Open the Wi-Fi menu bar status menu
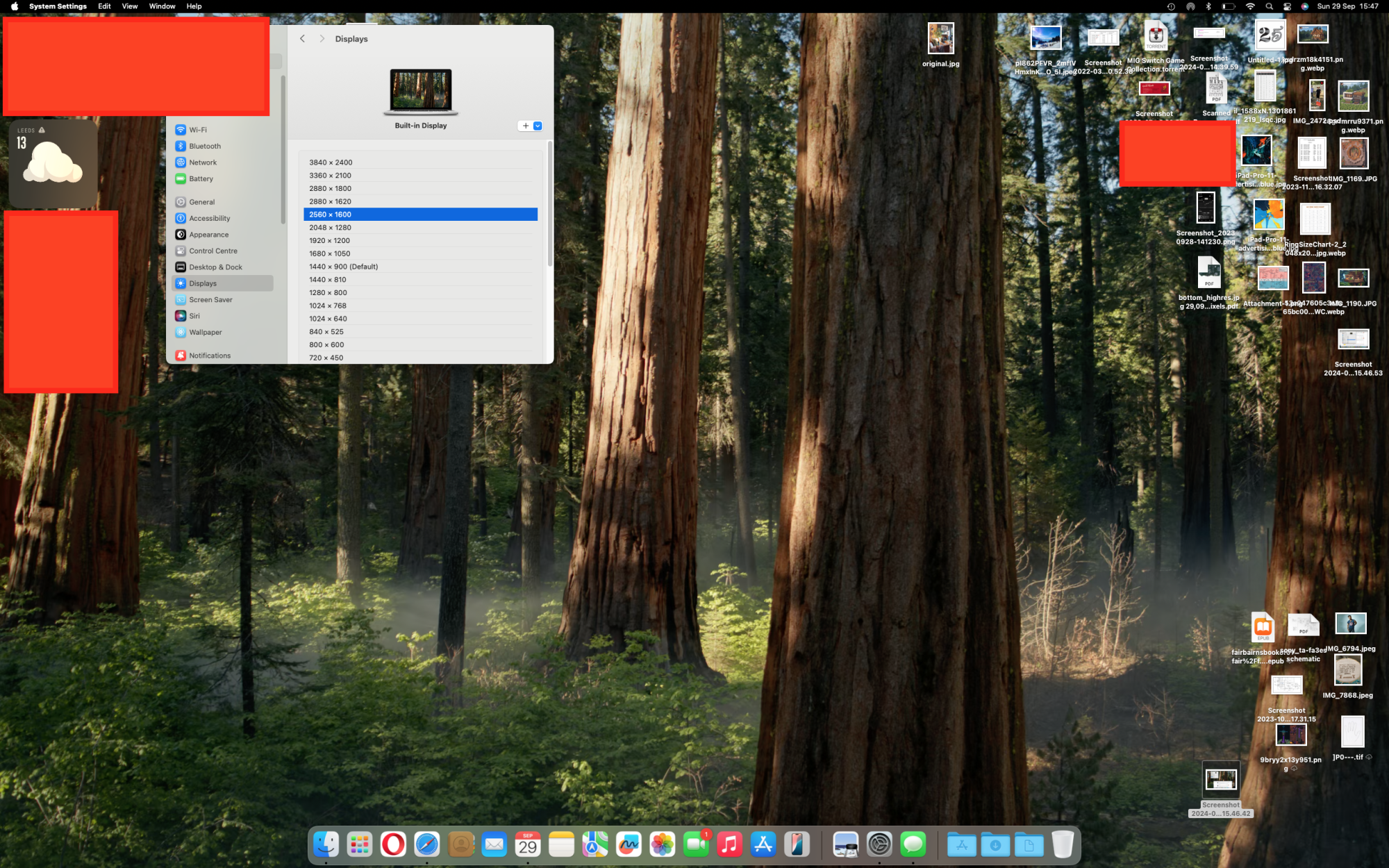The width and height of the screenshot is (1389, 868). pos(1250,6)
